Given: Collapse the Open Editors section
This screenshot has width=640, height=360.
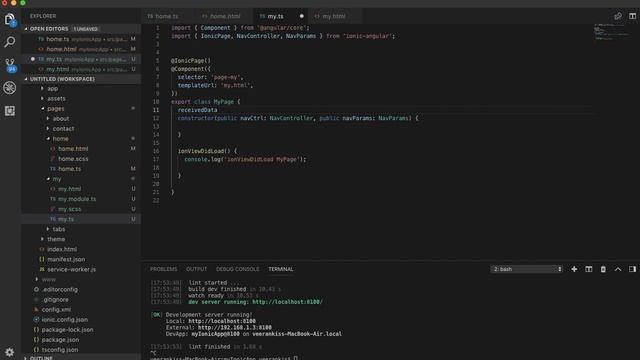Looking at the screenshot, I should click(x=81, y=29).
